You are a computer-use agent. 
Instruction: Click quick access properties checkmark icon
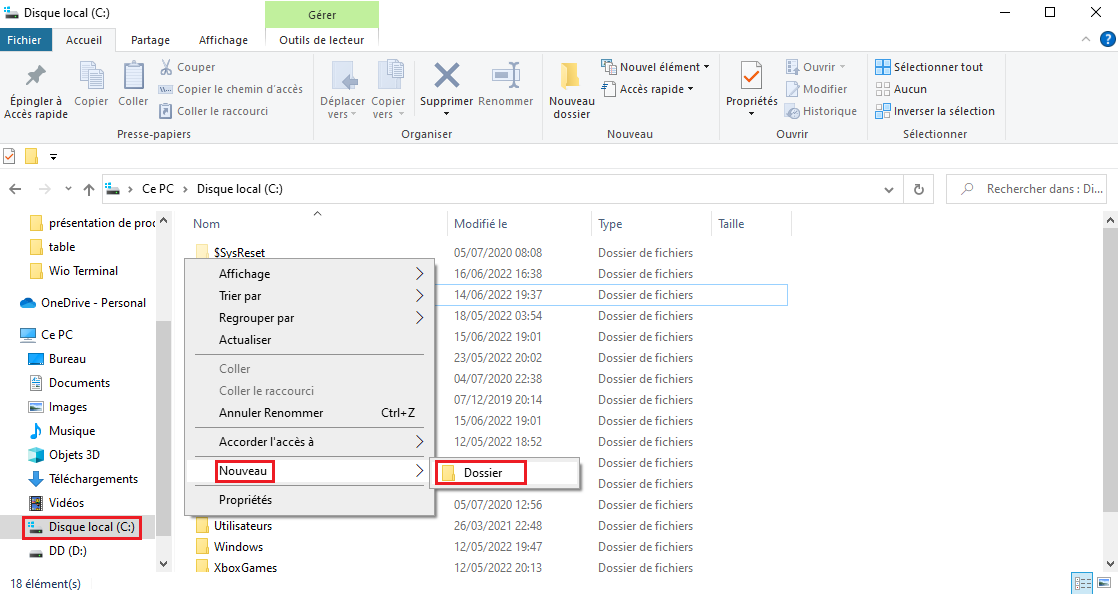click(9, 156)
